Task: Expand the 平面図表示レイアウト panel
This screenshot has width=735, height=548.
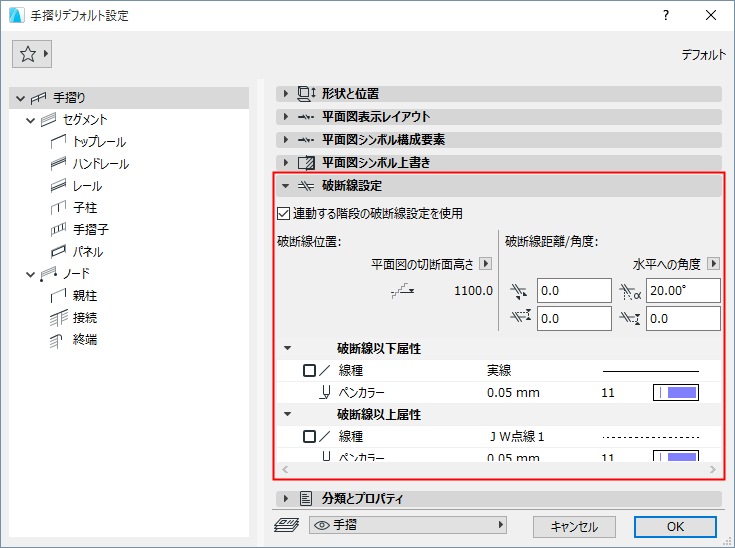Action: 285,116
